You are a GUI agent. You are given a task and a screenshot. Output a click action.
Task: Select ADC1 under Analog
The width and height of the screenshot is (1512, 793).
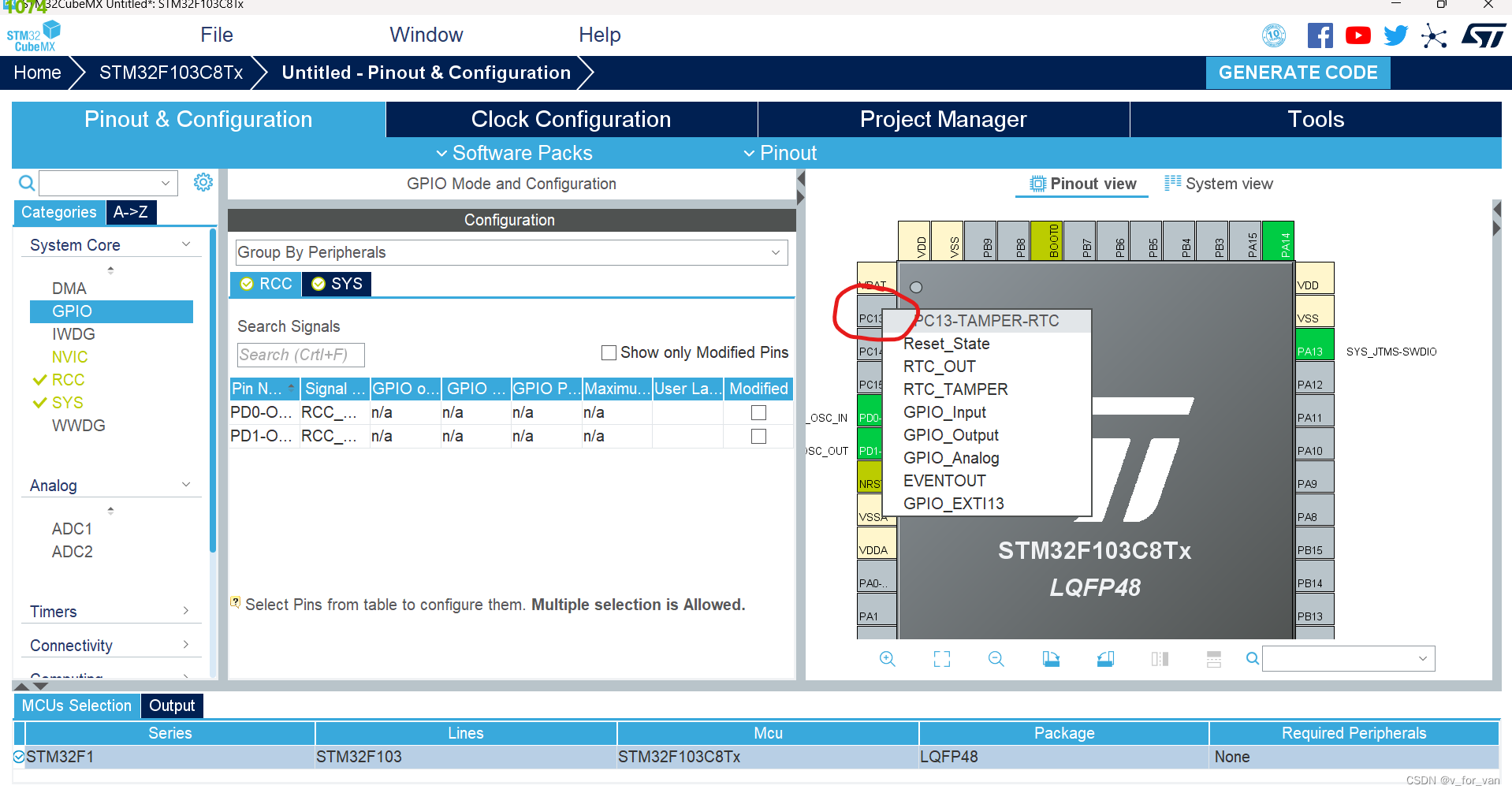tap(72, 529)
